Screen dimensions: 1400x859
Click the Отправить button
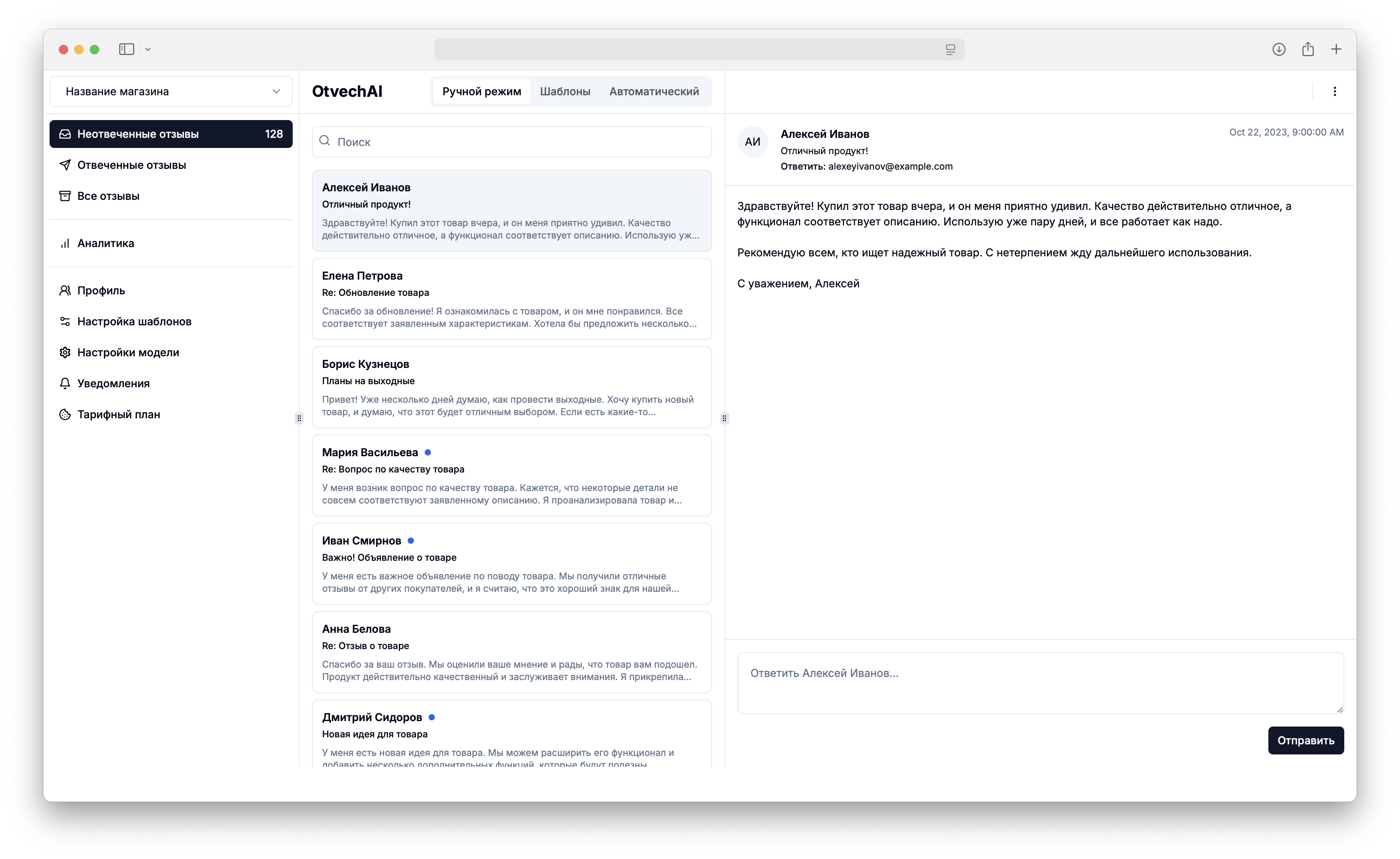coord(1306,740)
